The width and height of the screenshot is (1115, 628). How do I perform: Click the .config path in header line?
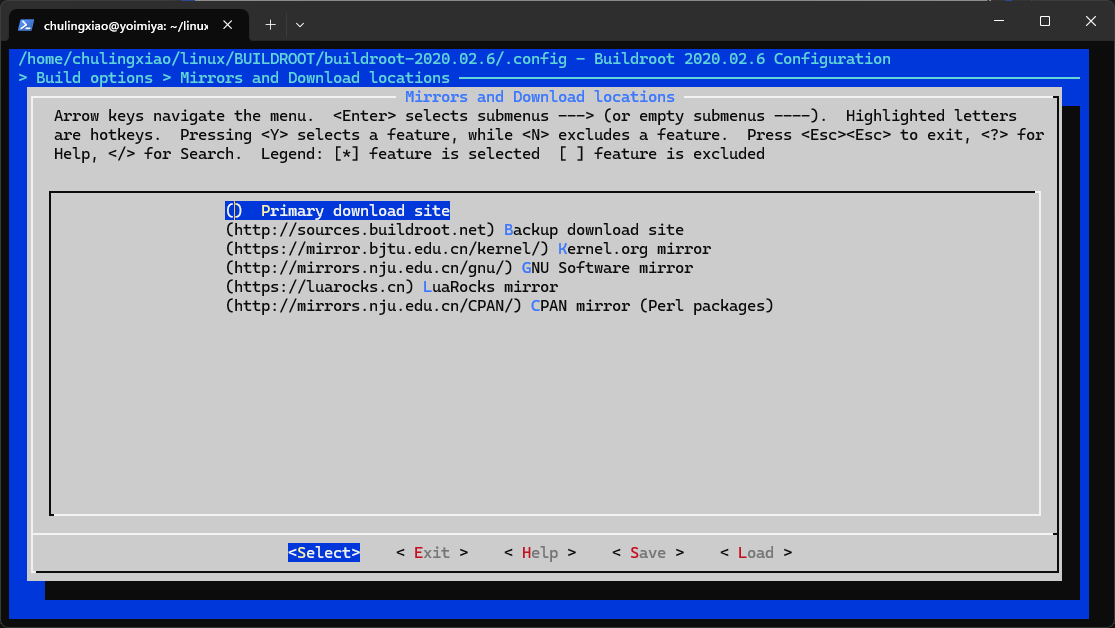coord(293,58)
